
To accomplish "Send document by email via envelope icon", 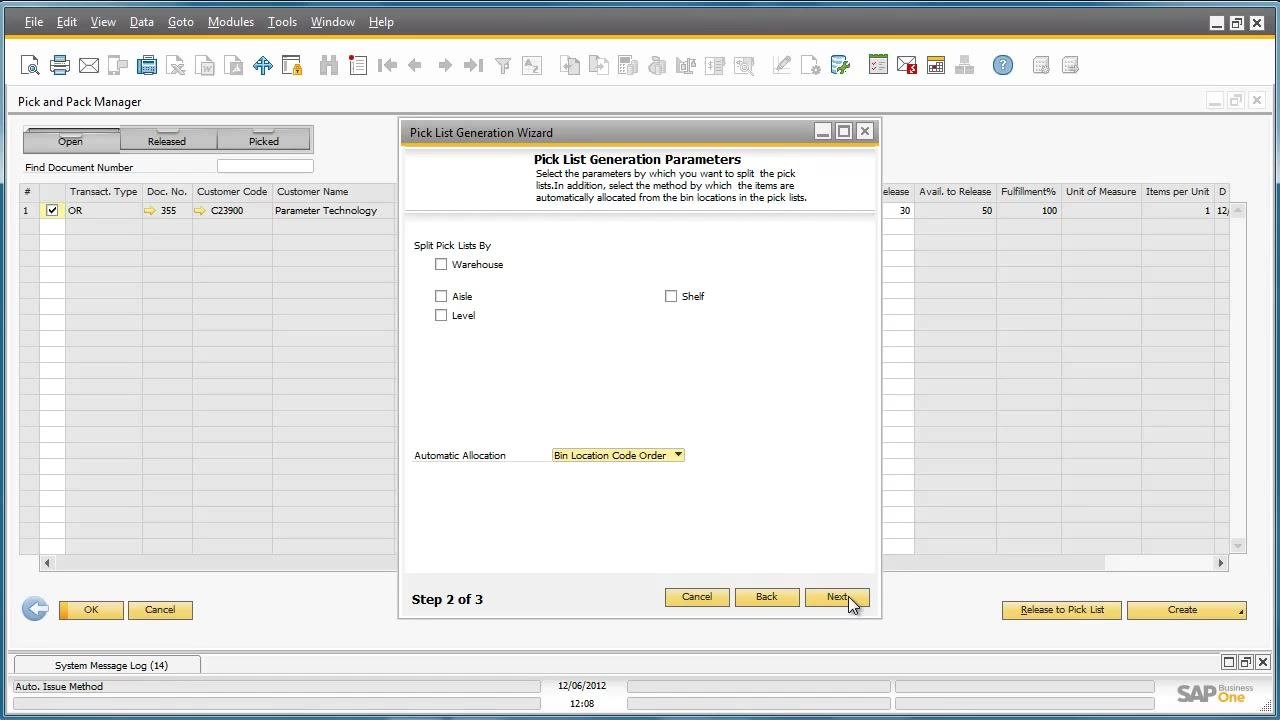I will pos(89,66).
